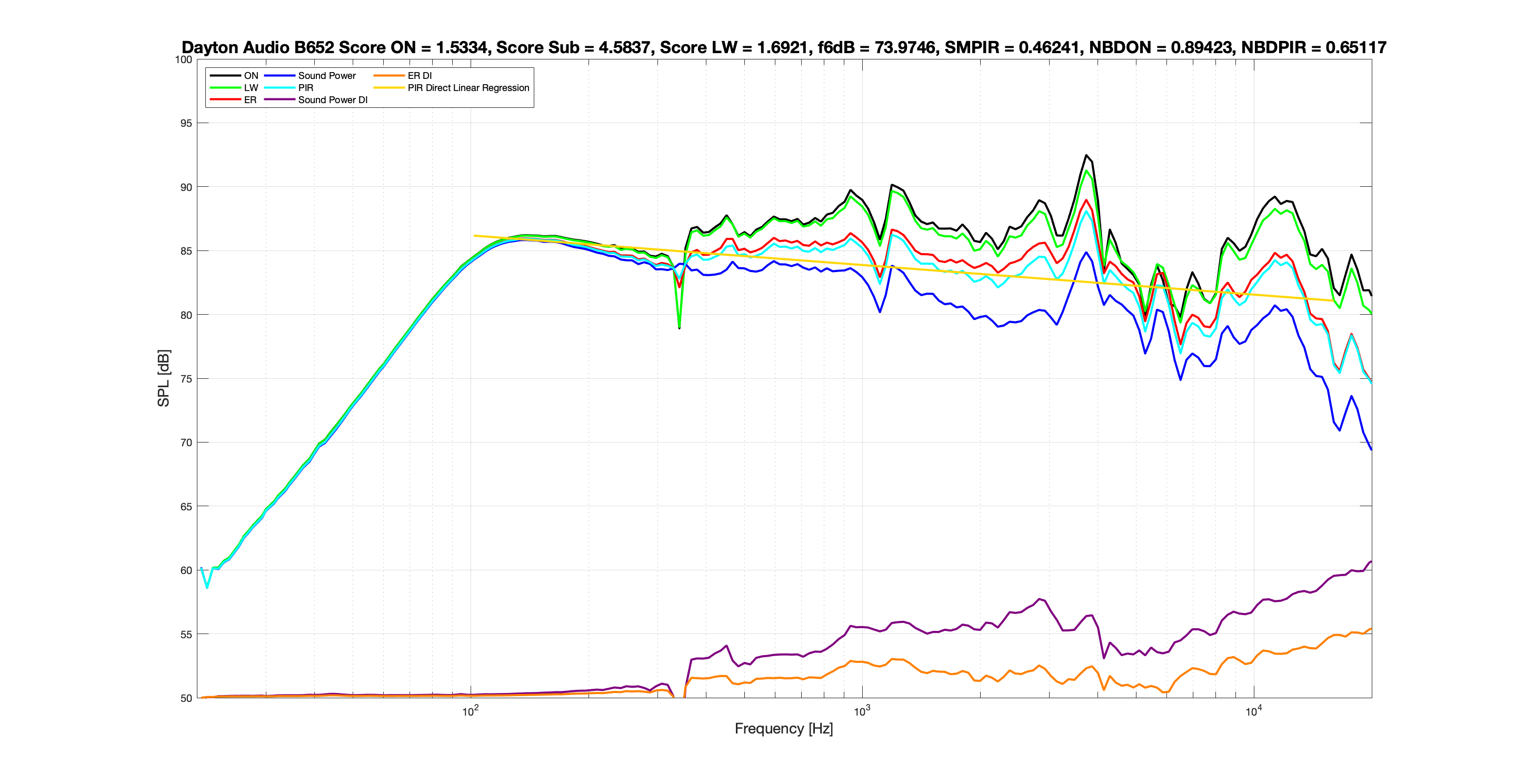Click the x-axis tick label 10^4

click(x=1253, y=712)
